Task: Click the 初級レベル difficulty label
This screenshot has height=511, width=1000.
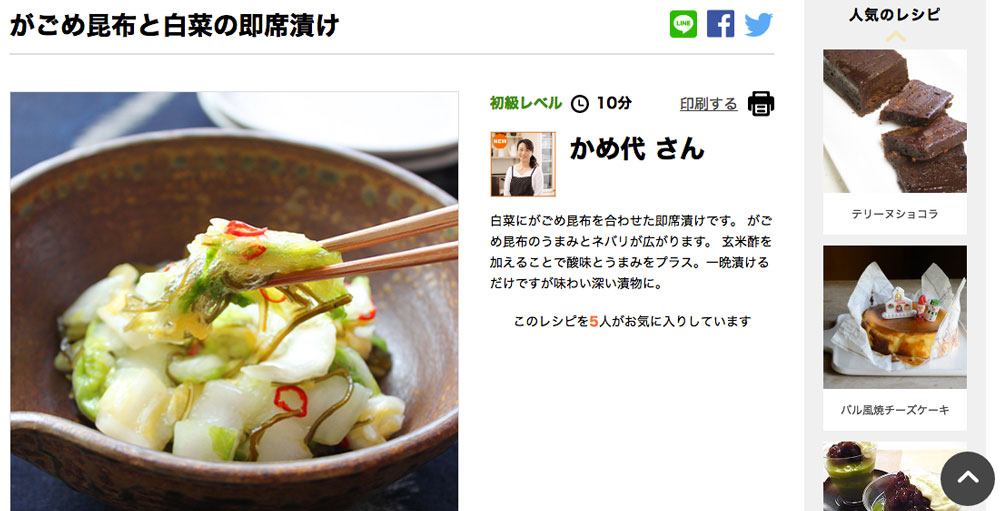Action: coord(526,103)
